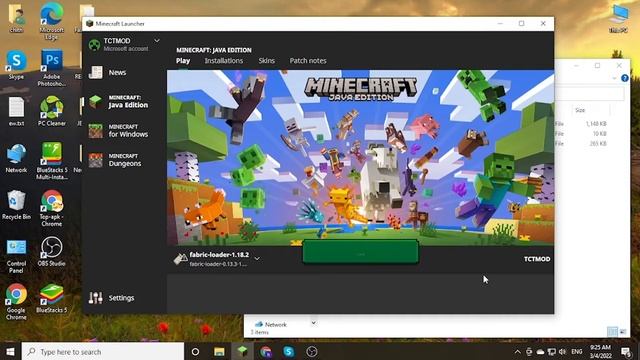Expand the TCTMOD account dropdown
This screenshot has height=360, width=640.
[157, 41]
